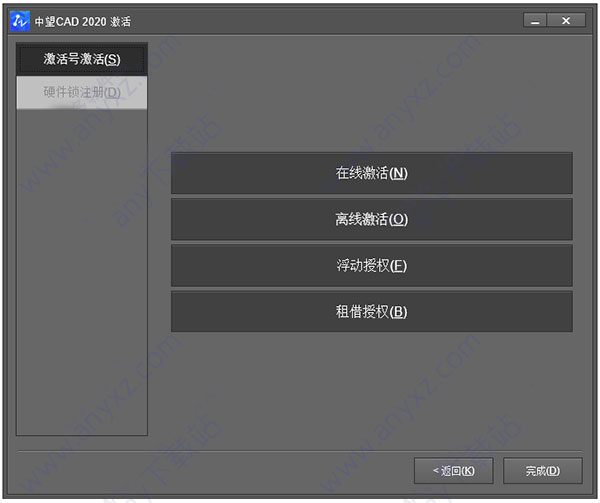Click blank area above 在线激活(N) button

point(372,96)
